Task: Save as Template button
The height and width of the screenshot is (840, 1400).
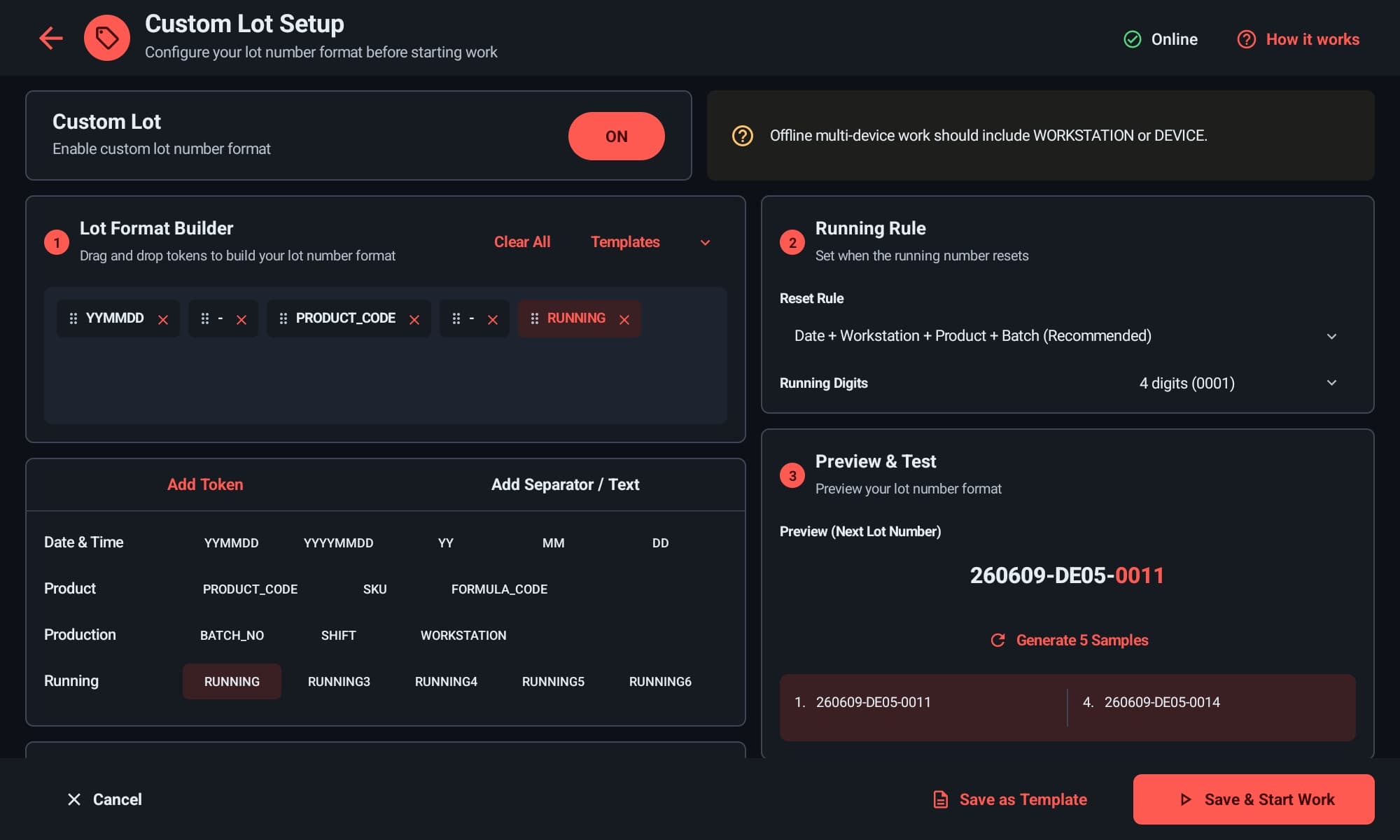Action: (1010, 799)
